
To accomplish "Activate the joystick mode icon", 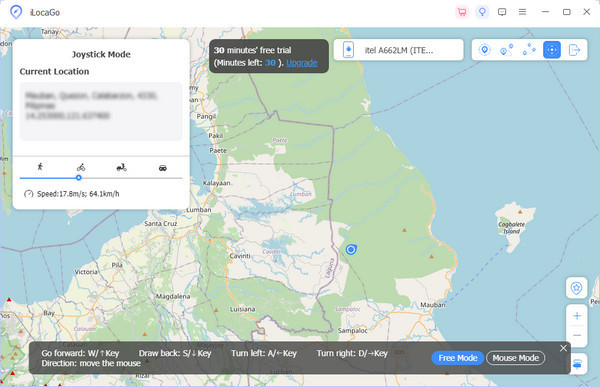I will tap(552, 50).
